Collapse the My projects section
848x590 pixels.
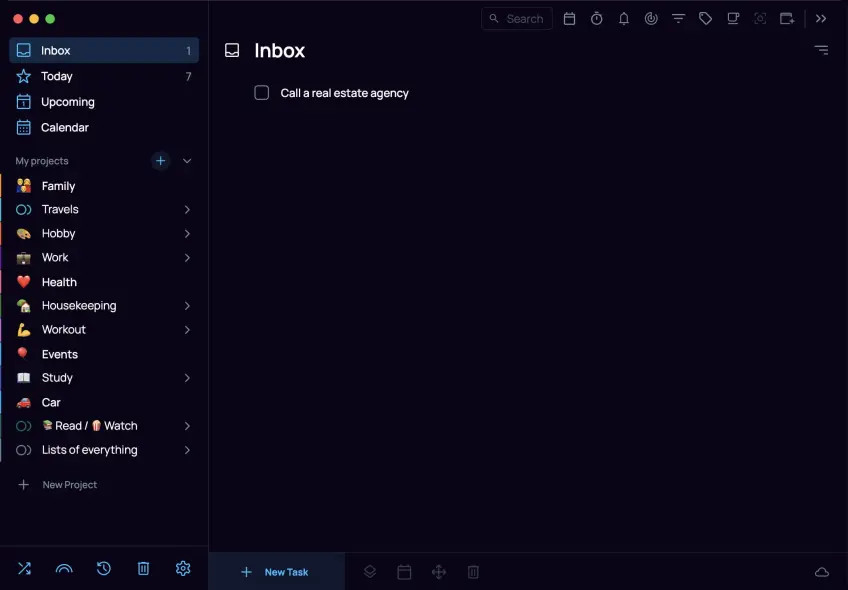pyautogui.click(x=187, y=161)
